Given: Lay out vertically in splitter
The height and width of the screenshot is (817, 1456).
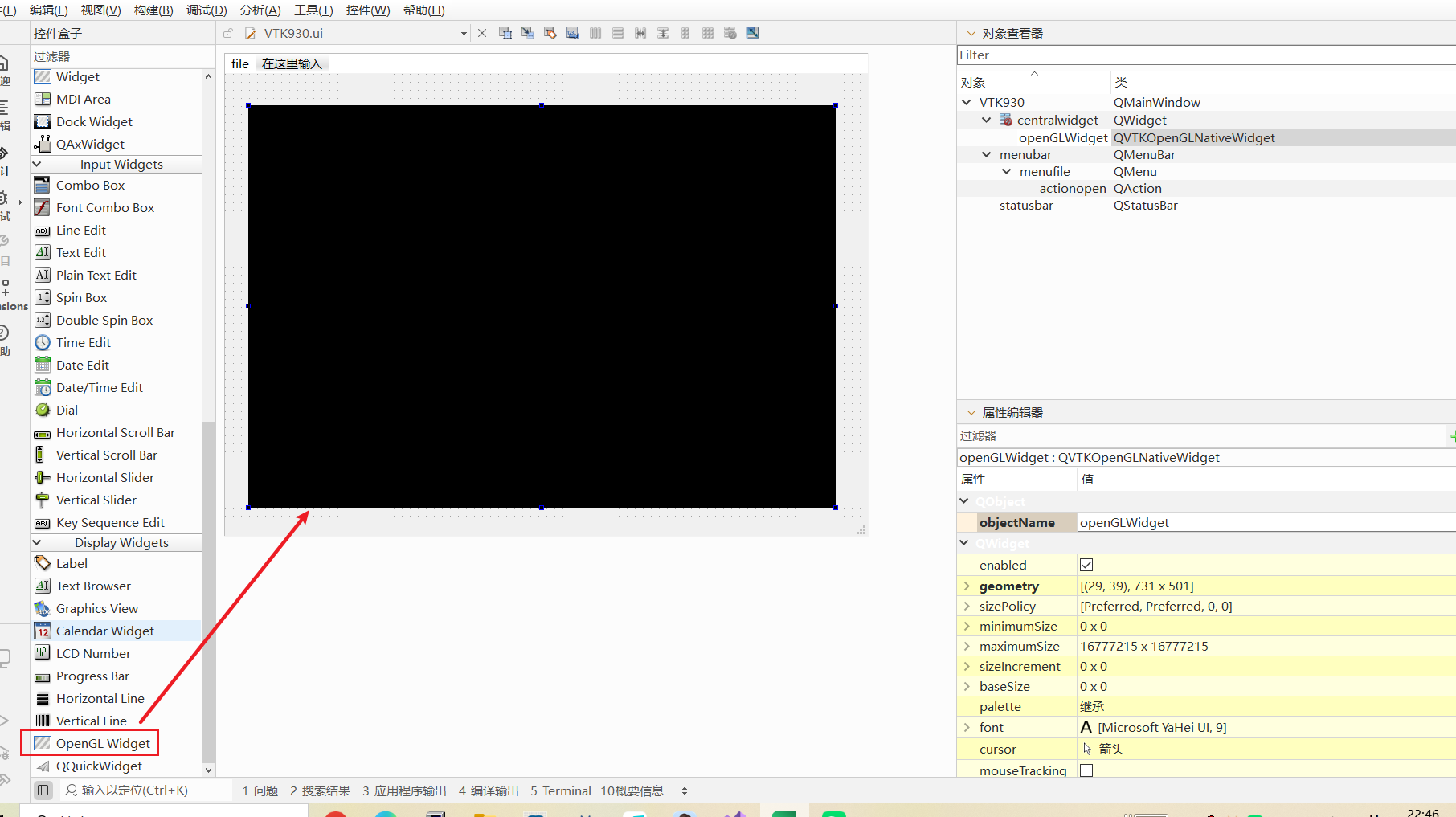Looking at the screenshot, I should click(x=663, y=33).
